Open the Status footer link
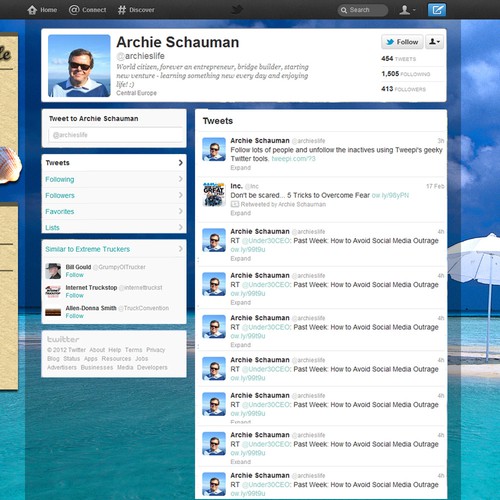 [x=72, y=359]
